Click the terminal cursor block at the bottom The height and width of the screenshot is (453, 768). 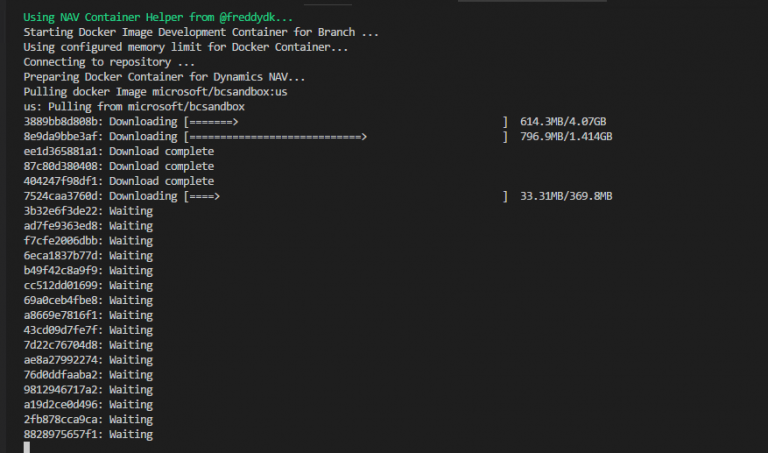coord(27,447)
